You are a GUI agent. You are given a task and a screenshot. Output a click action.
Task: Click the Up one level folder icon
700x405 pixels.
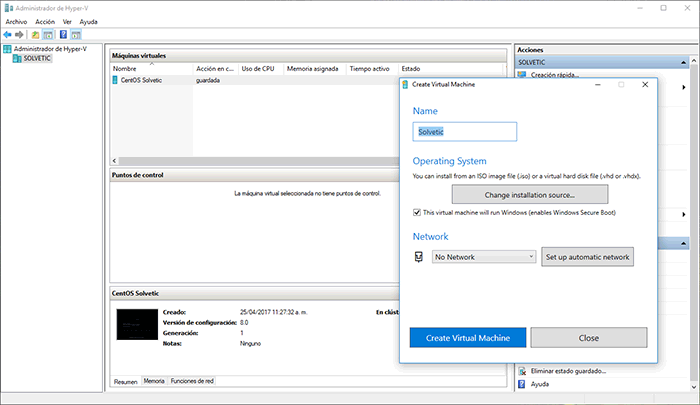(x=35, y=34)
